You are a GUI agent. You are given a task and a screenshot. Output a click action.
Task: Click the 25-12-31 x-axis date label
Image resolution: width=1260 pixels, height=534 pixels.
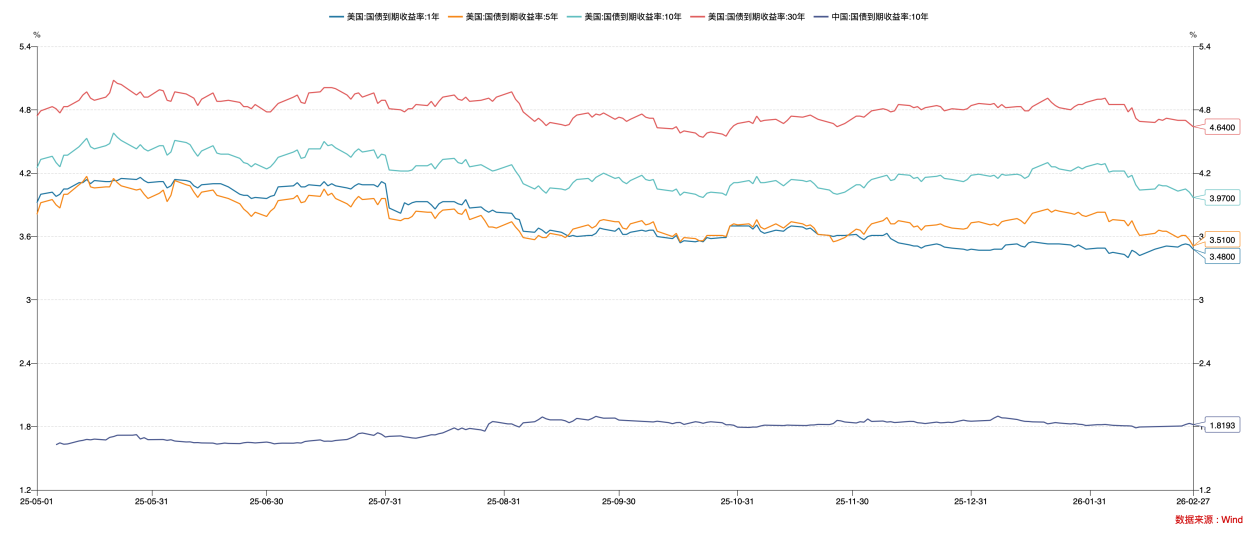click(x=970, y=501)
